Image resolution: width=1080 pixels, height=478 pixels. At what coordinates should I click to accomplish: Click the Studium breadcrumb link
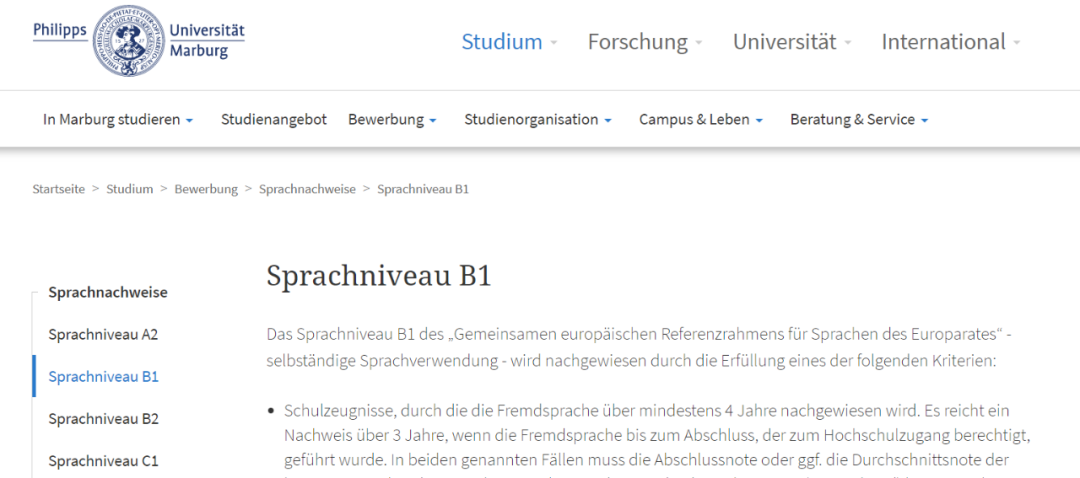130,189
